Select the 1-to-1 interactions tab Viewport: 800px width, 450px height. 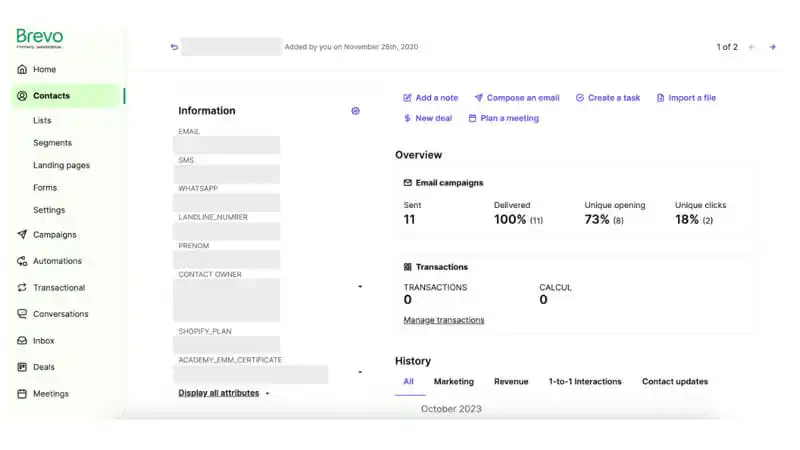click(x=584, y=382)
